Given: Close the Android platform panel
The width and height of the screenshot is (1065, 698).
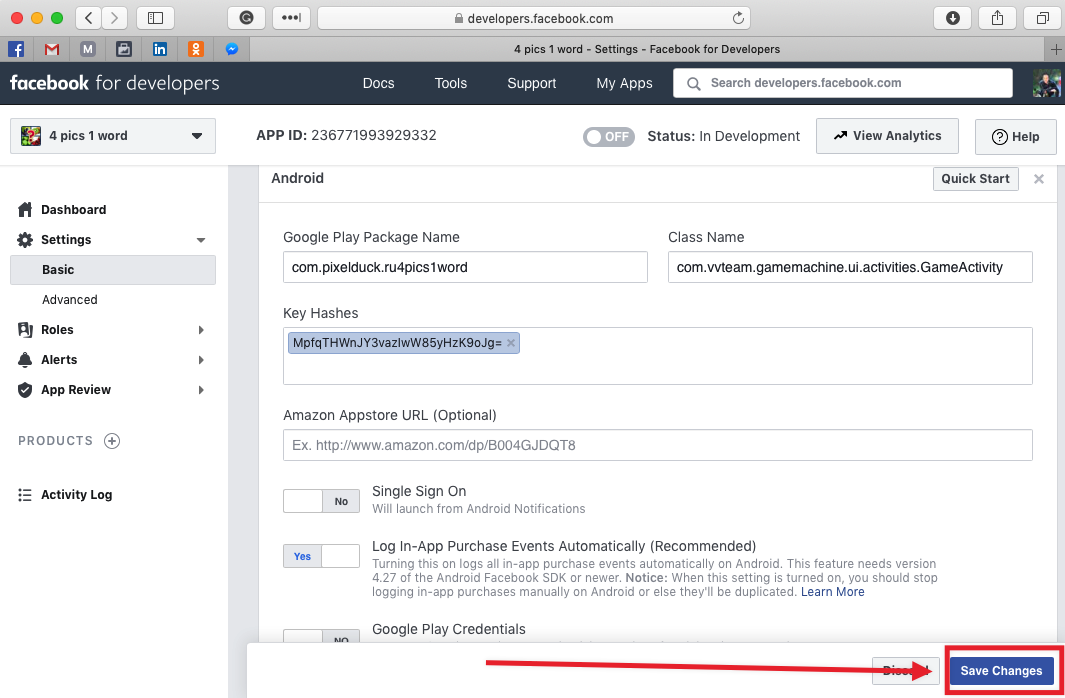Looking at the screenshot, I should [x=1039, y=179].
